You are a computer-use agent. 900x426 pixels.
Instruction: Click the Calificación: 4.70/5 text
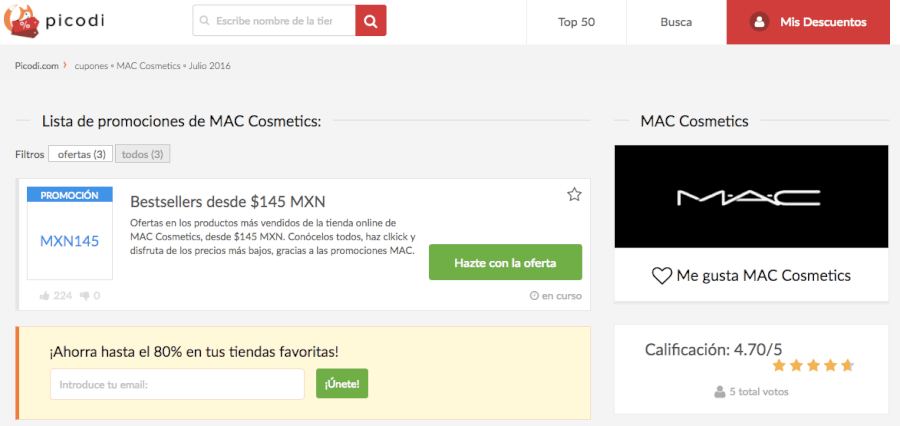(713, 350)
